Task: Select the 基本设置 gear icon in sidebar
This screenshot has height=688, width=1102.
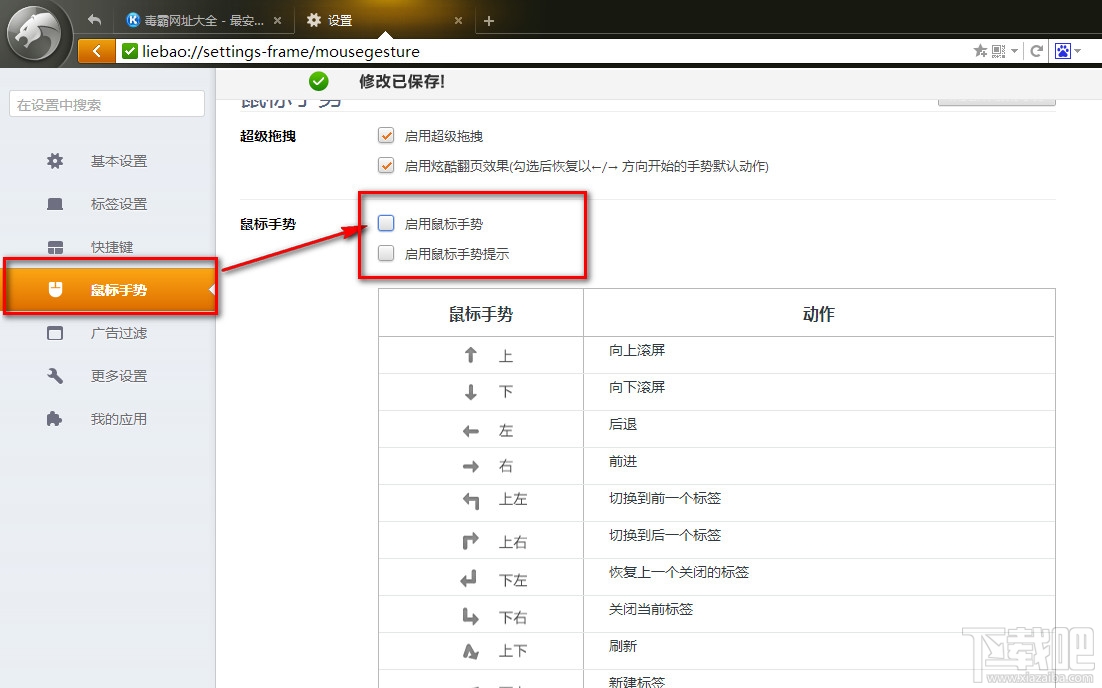Action: (55, 160)
